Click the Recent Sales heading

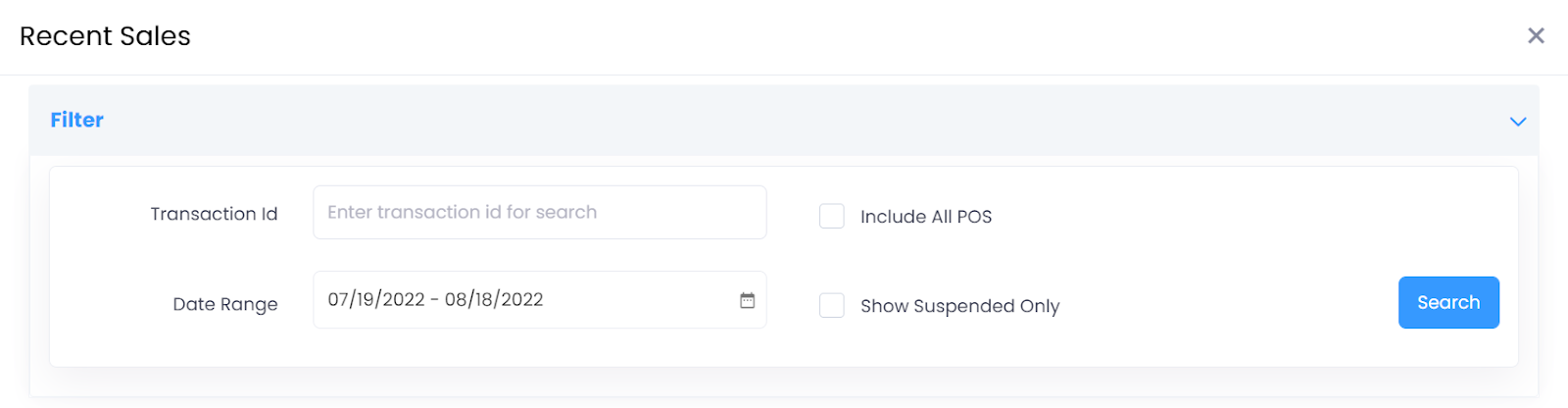(105, 36)
